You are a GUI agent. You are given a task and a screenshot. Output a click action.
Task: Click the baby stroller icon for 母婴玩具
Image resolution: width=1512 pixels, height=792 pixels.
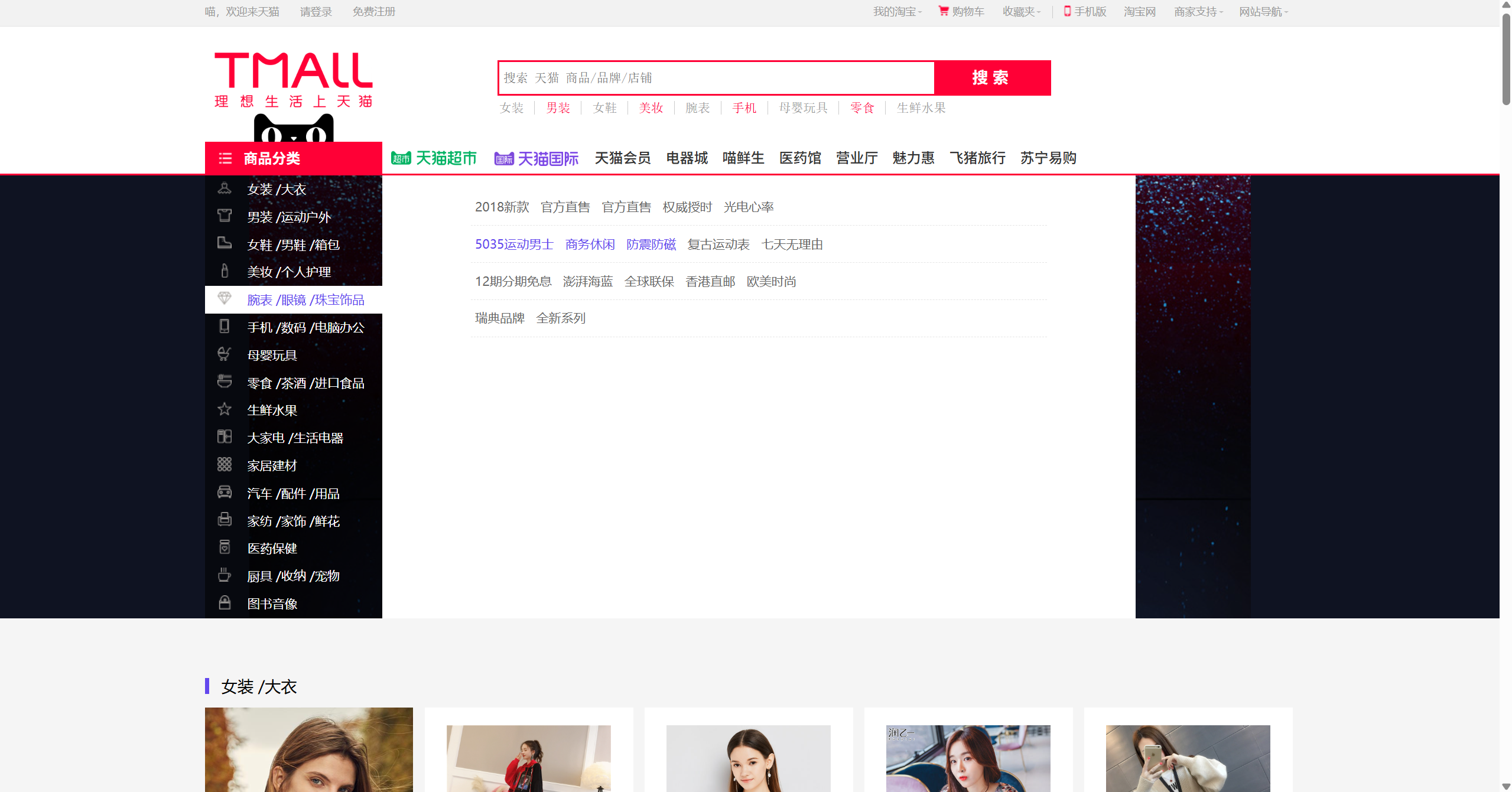point(225,354)
